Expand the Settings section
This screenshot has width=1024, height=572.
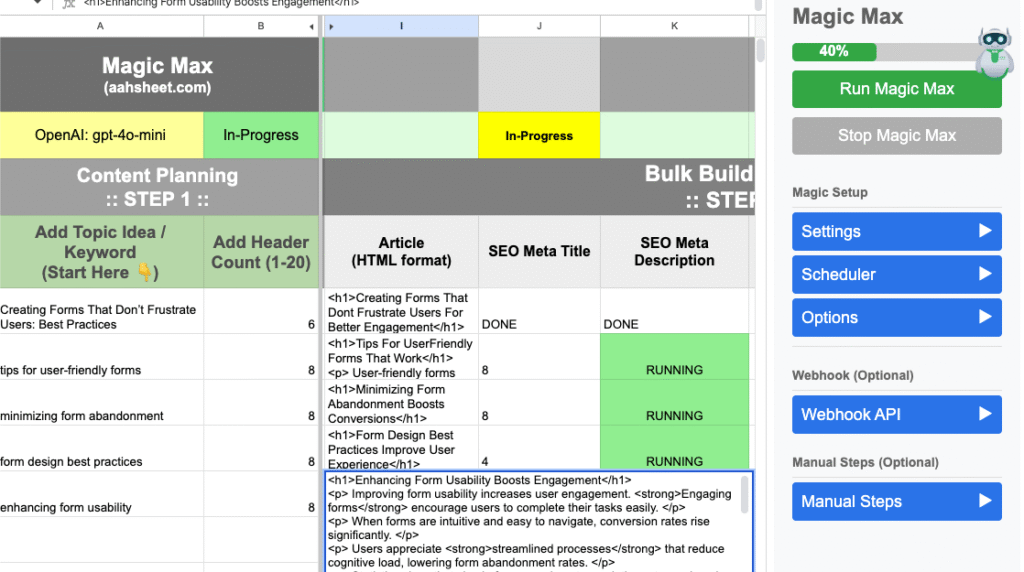(896, 231)
